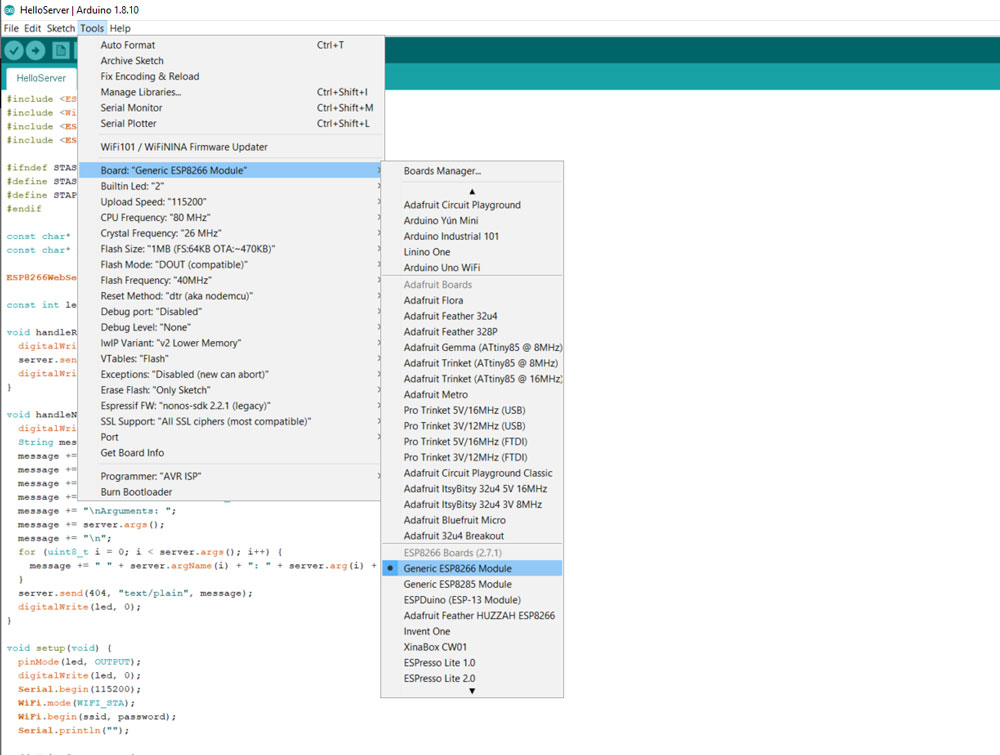The image size is (1000, 755).
Task: Open the Serial Monitor
Action: [x=231, y=108]
